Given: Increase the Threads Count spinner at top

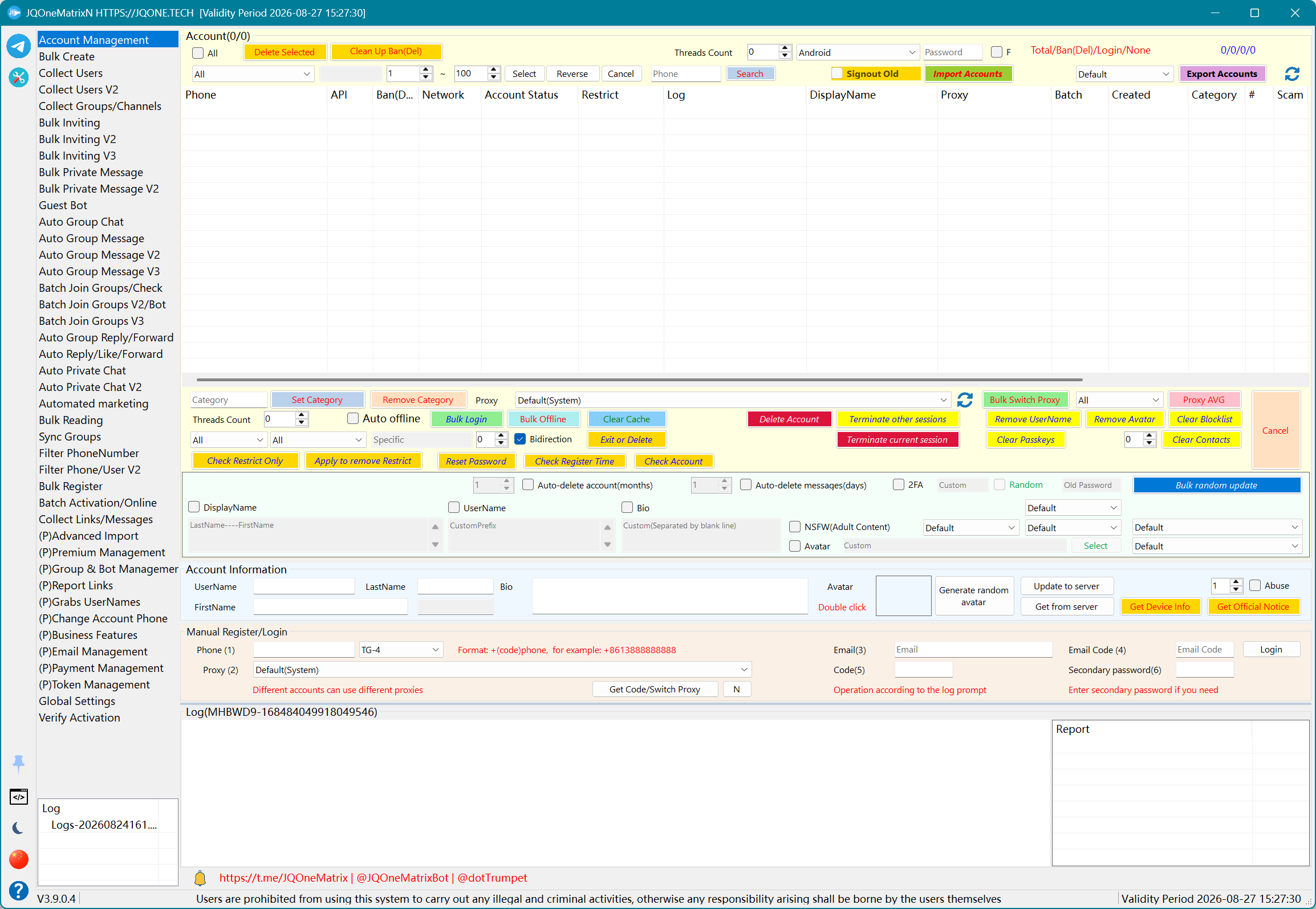Looking at the screenshot, I should (x=785, y=48).
